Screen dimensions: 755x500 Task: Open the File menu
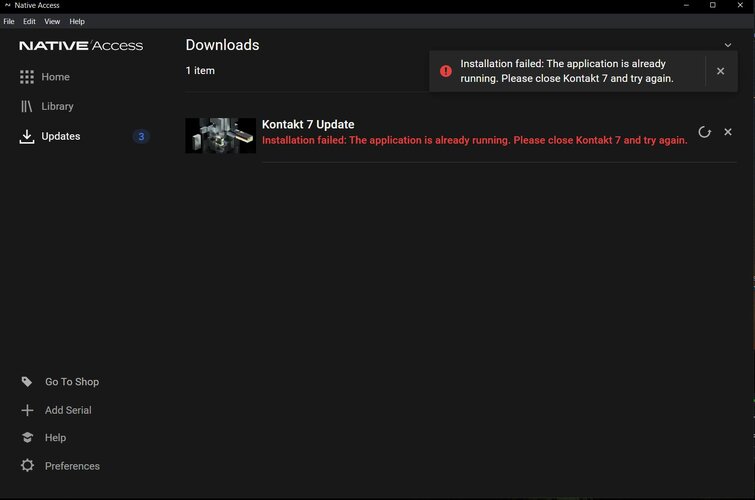9,21
